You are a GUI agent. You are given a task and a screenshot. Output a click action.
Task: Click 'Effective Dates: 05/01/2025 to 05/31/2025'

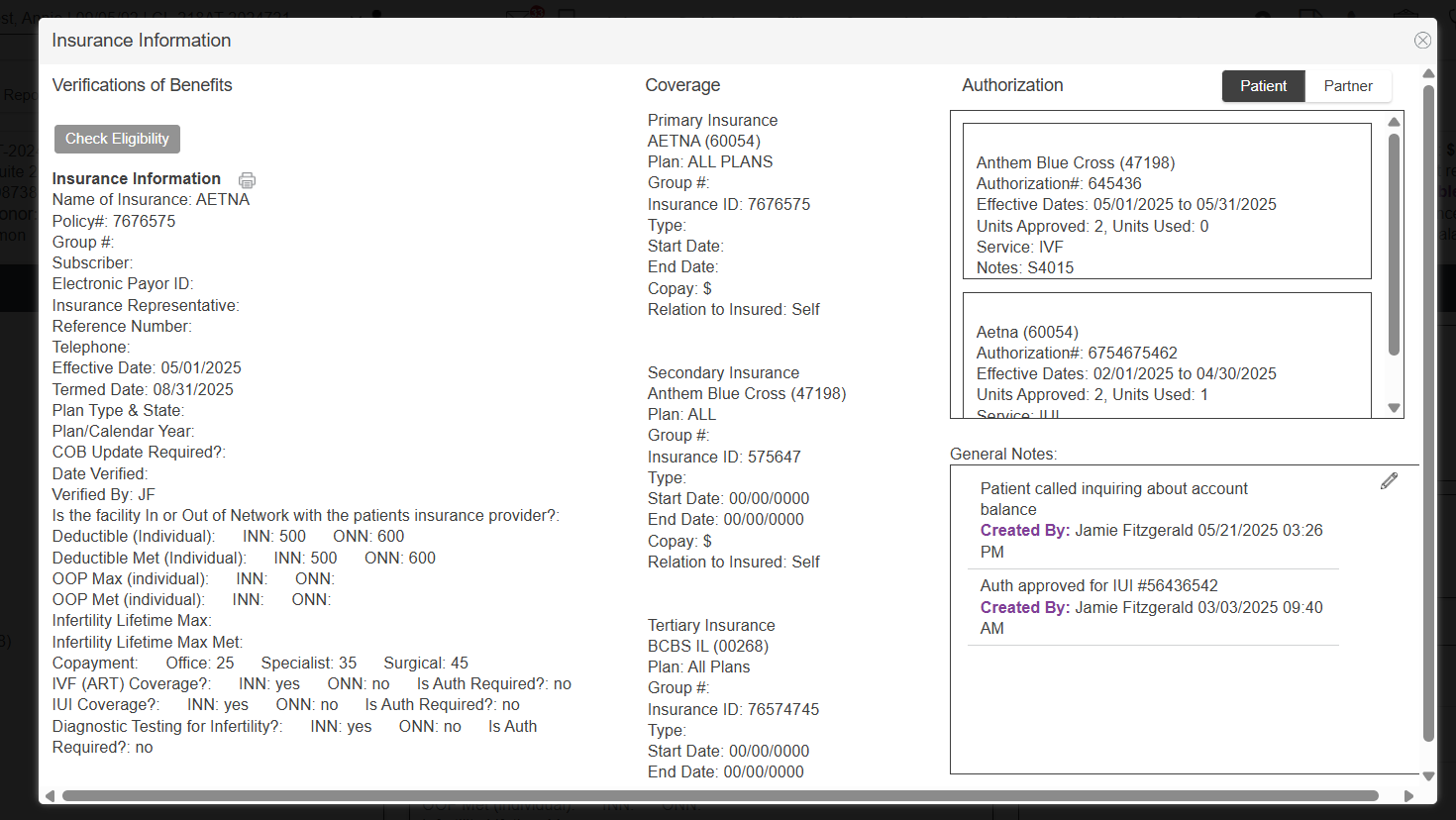click(x=1126, y=204)
